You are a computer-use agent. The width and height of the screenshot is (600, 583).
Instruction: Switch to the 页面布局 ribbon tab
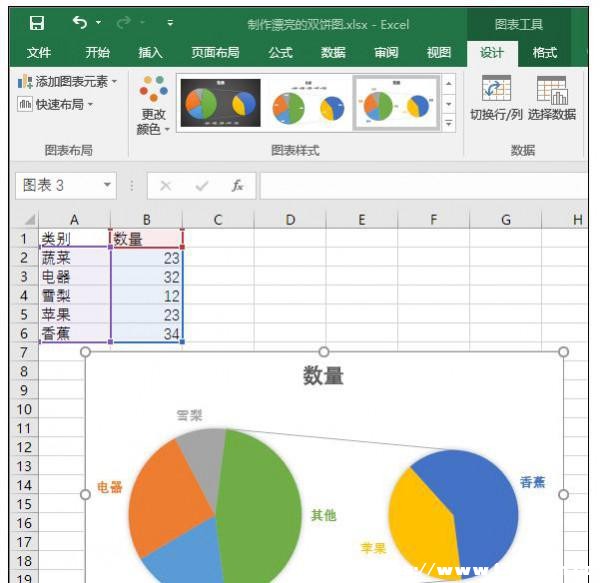(x=215, y=52)
